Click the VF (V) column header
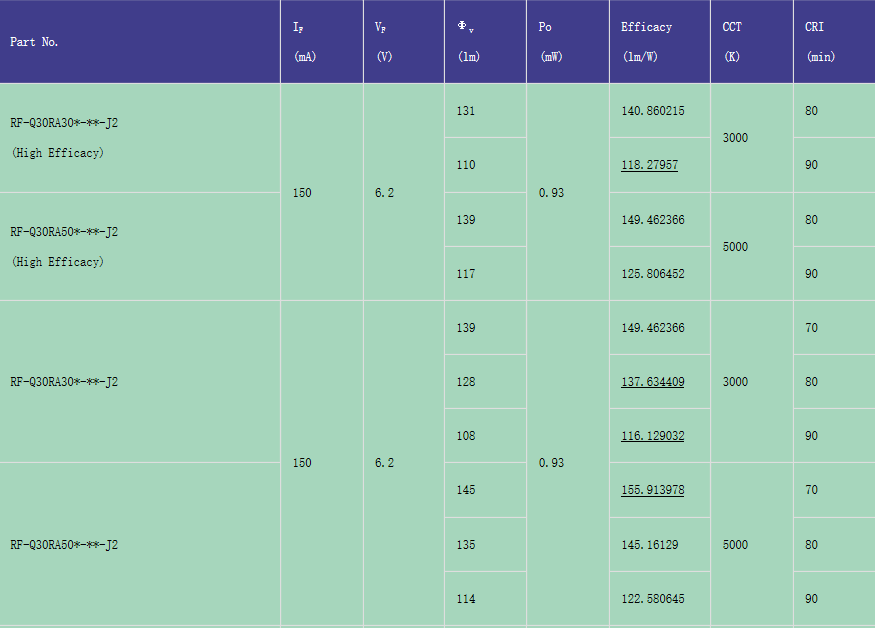 click(x=384, y=42)
